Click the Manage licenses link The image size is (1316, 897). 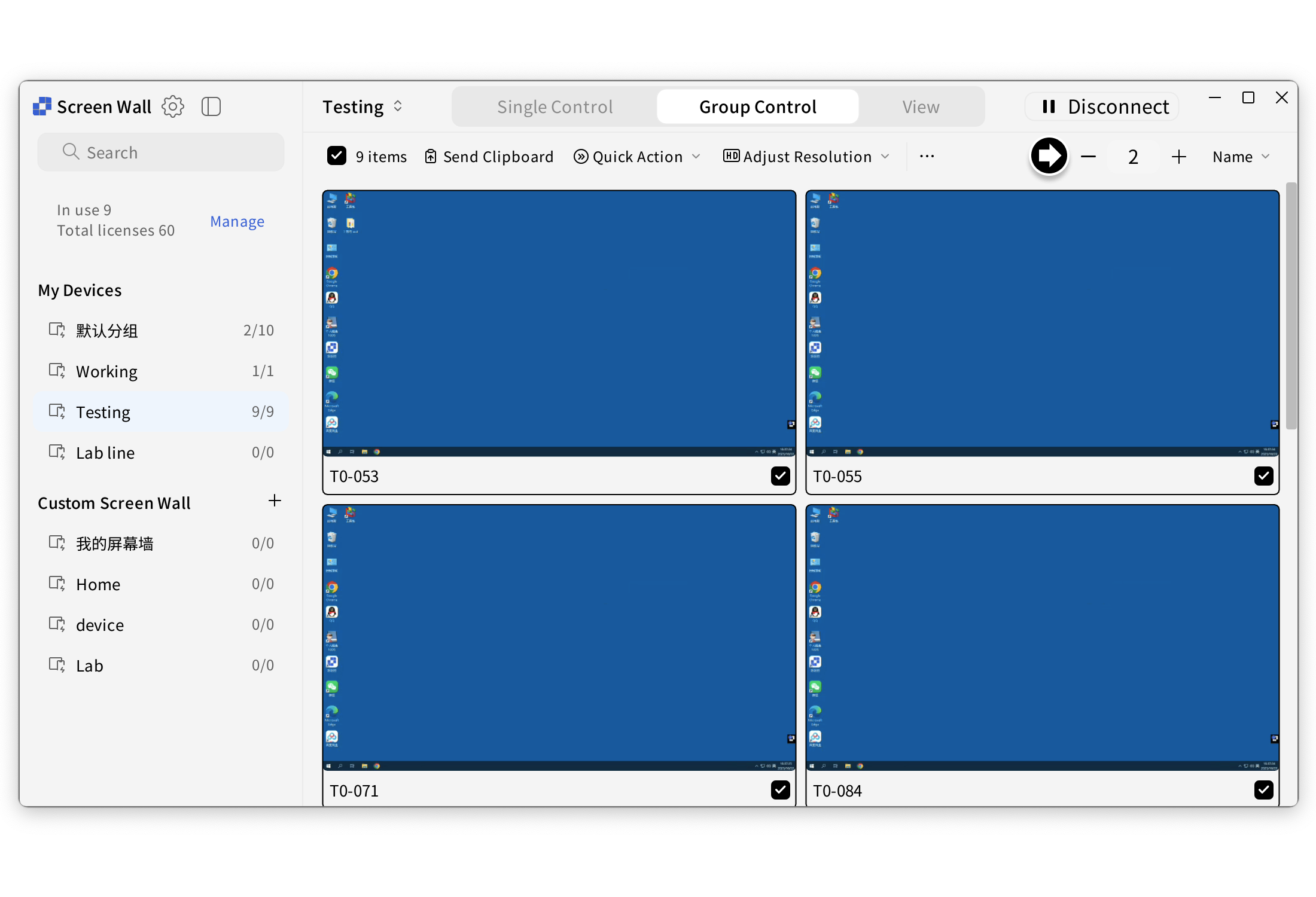tap(237, 221)
